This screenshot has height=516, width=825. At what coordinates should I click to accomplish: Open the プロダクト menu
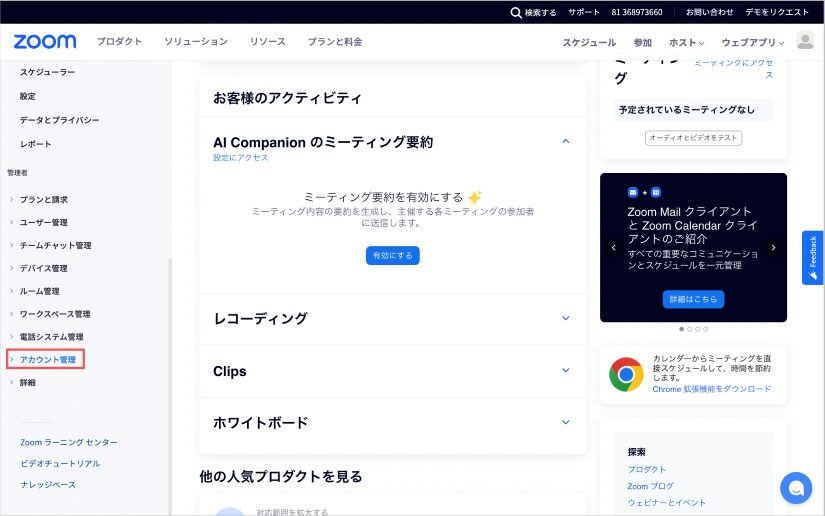(119, 42)
